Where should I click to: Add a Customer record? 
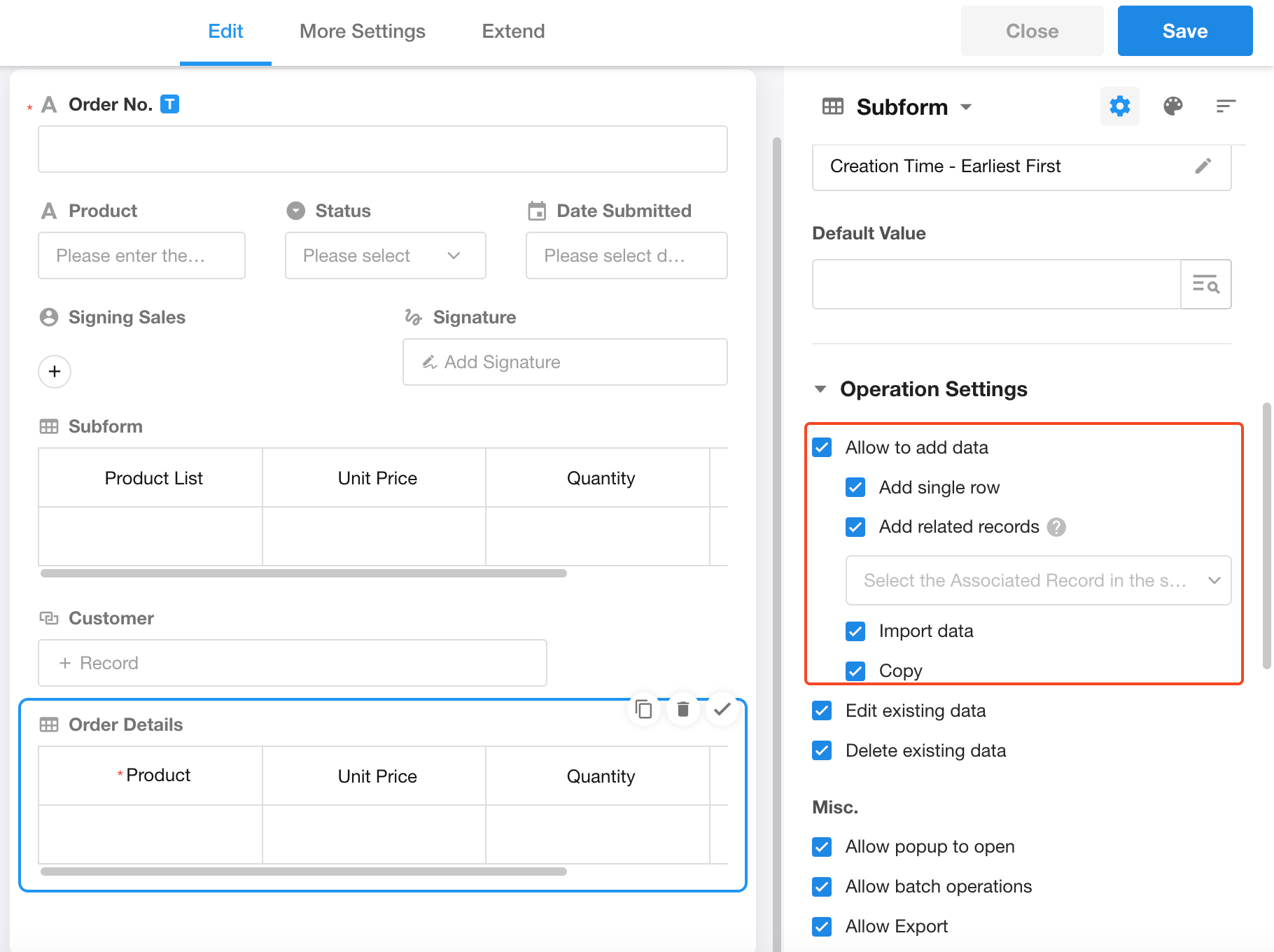click(x=292, y=663)
